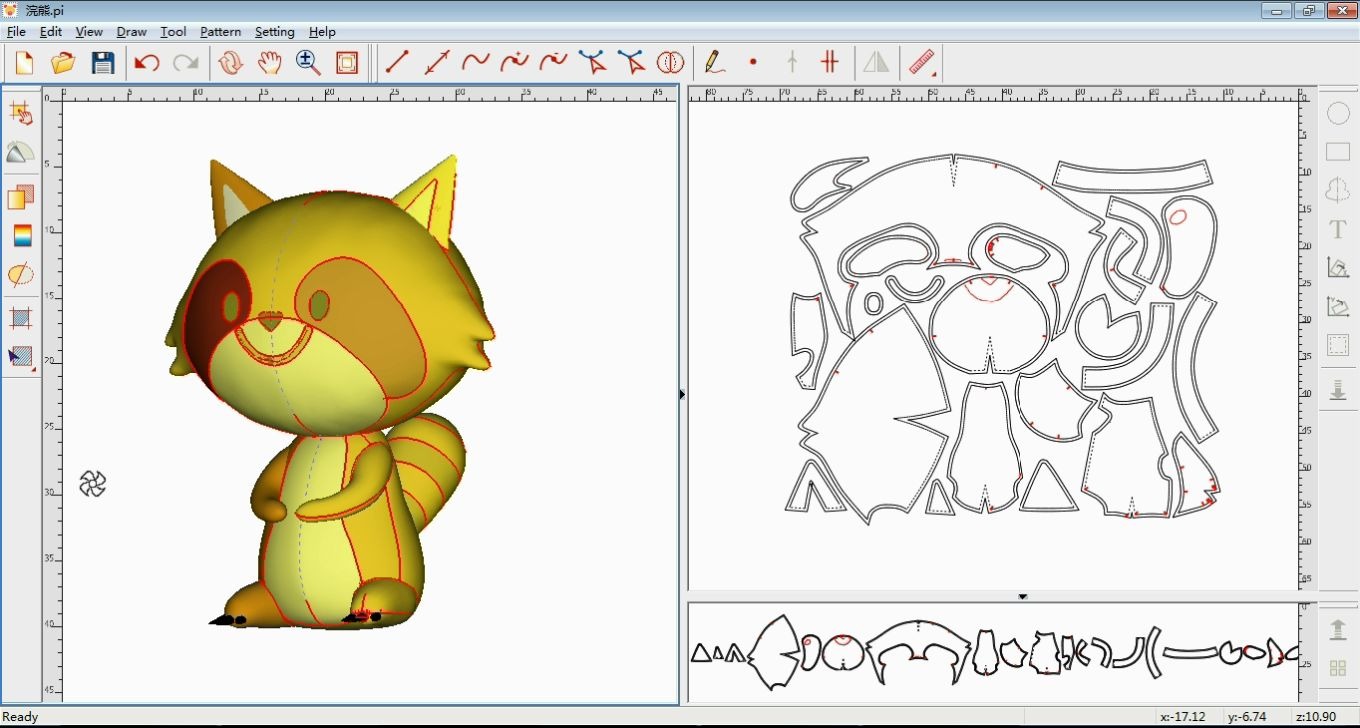
Task: Open the View menu
Action: pyautogui.click(x=89, y=32)
